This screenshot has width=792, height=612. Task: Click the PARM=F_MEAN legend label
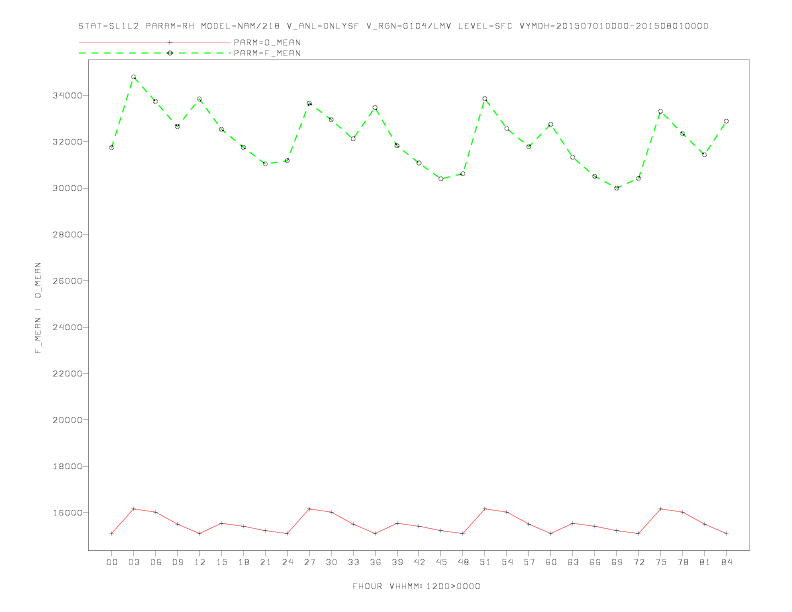click(x=267, y=53)
